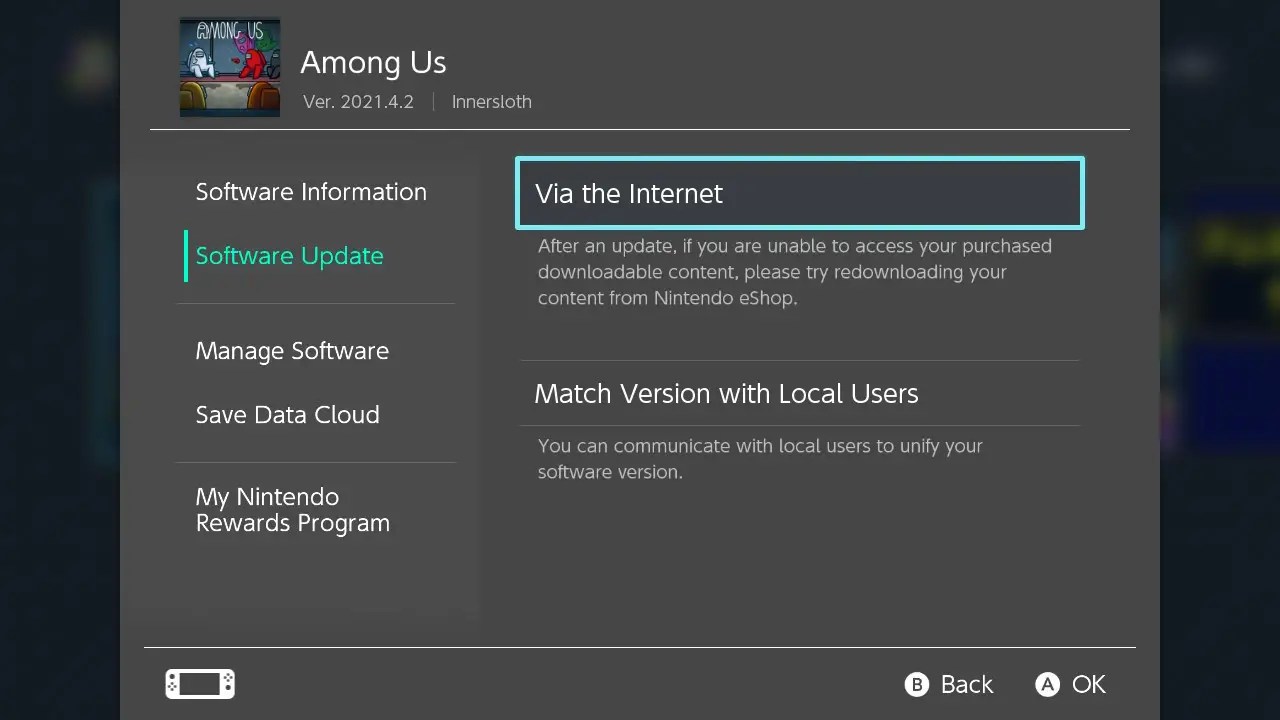
Task: Open Software Information section
Action: coord(311,192)
